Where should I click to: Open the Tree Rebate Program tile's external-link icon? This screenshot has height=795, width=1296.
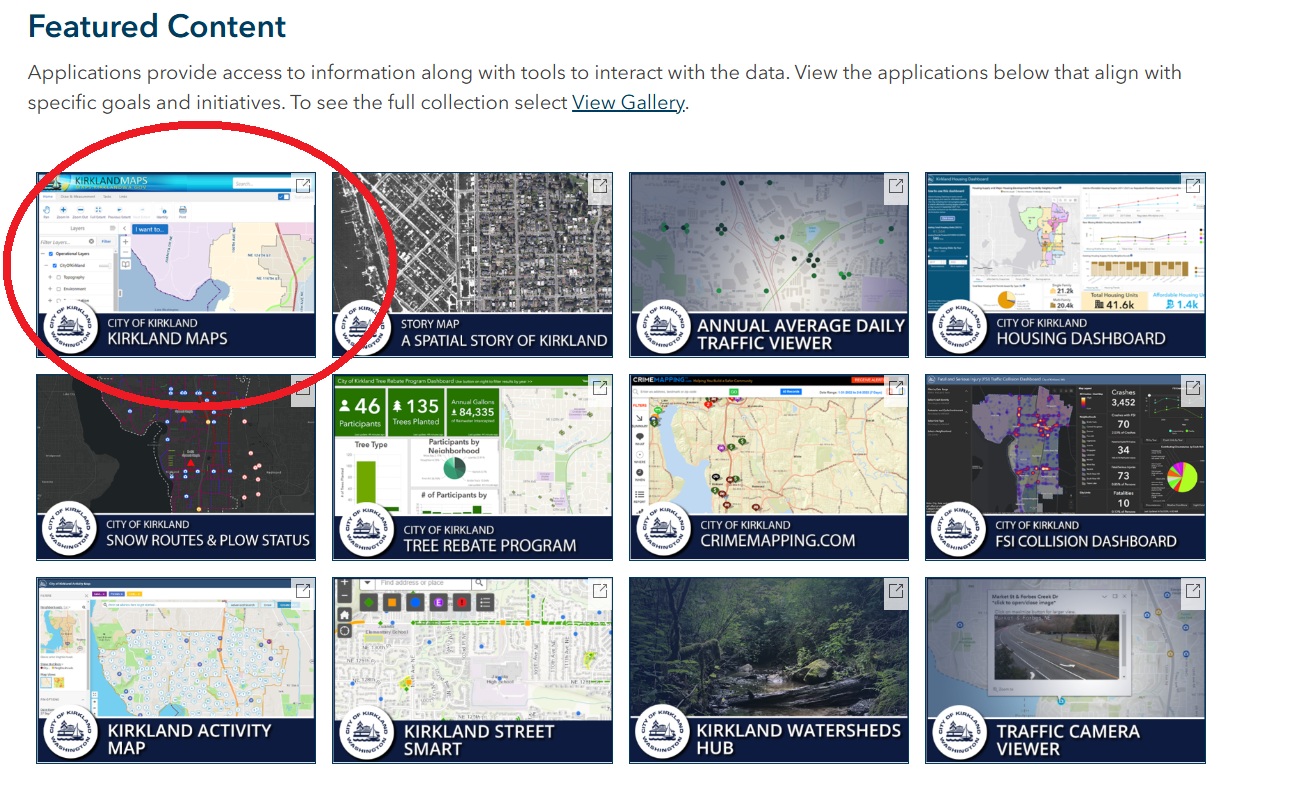pyautogui.click(x=599, y=388)
